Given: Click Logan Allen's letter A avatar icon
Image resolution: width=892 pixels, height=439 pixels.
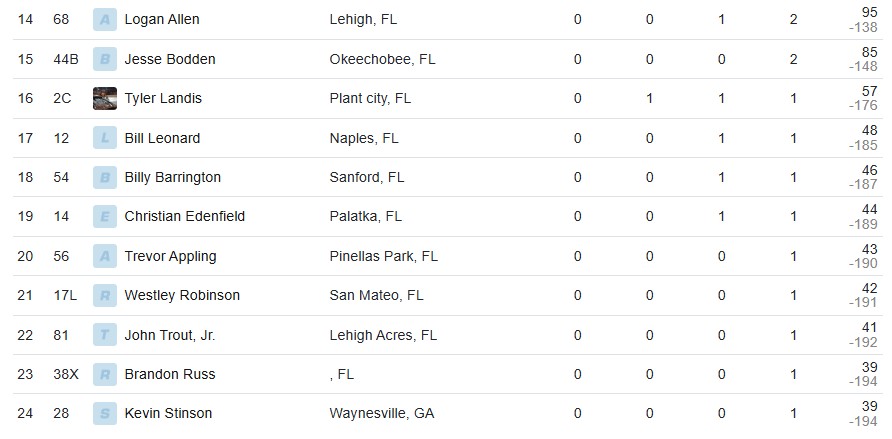Looking at the screenshot, I should [x=104, y=20].
